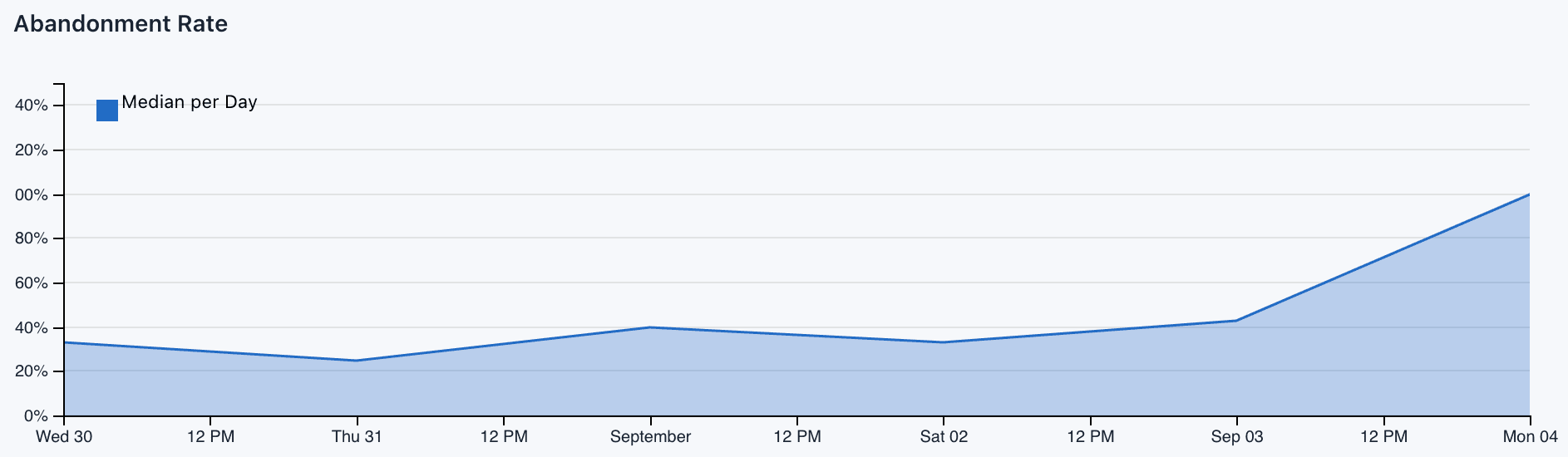Click the line's peak point at Mon 04

1529,194
